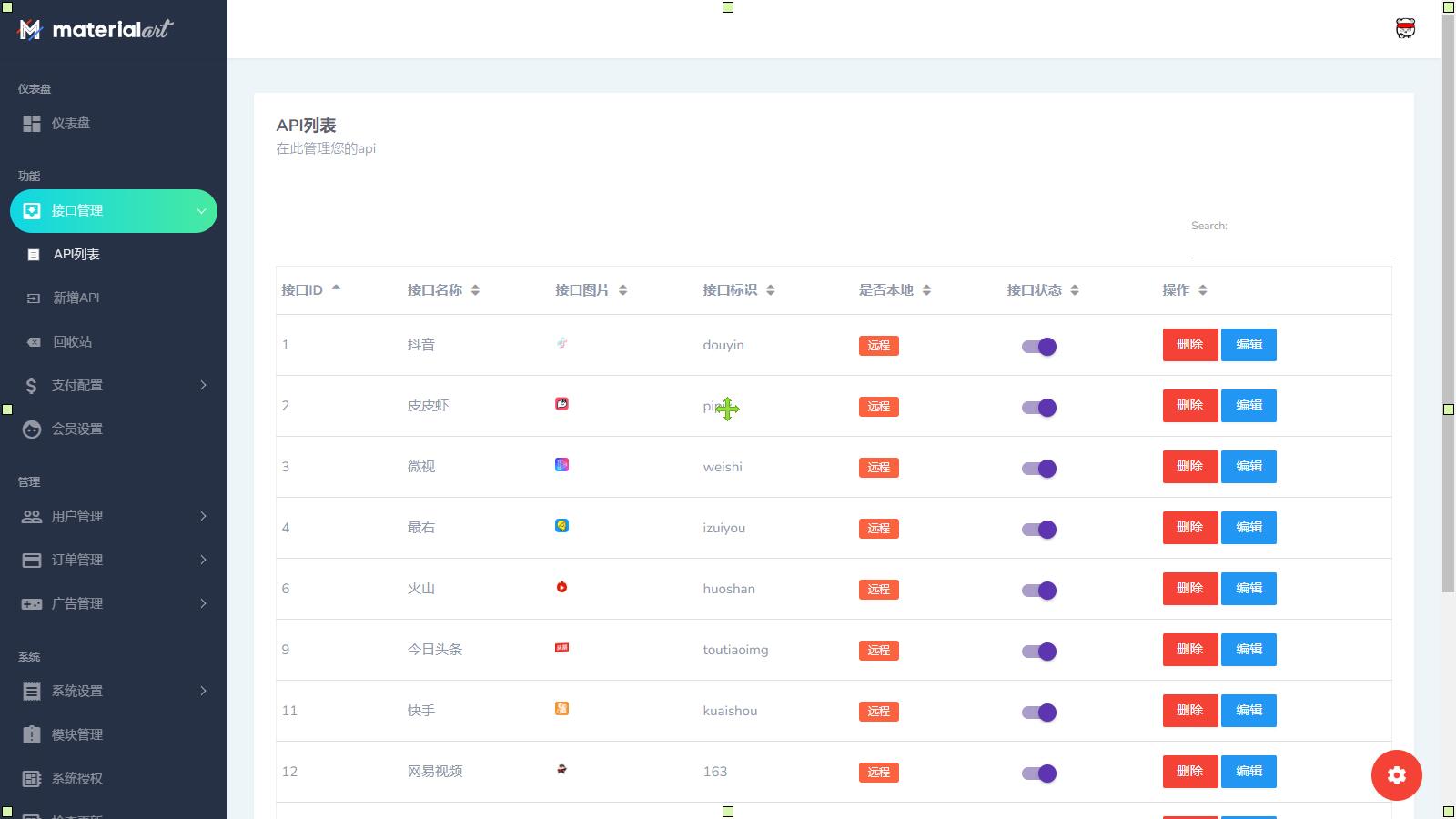Open the user avatar in top-right corner
Viewport: 1456px width, 819px height.
[x=1405, y=28]
